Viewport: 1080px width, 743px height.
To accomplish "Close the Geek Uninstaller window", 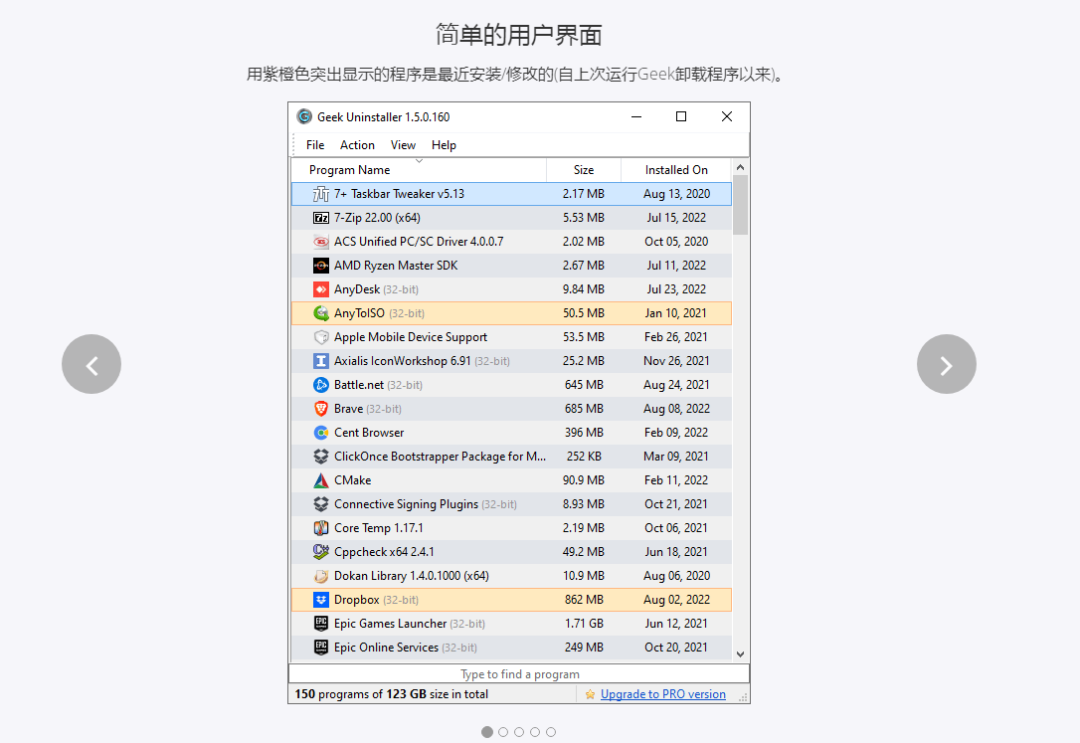I will [x=727, y=116].
